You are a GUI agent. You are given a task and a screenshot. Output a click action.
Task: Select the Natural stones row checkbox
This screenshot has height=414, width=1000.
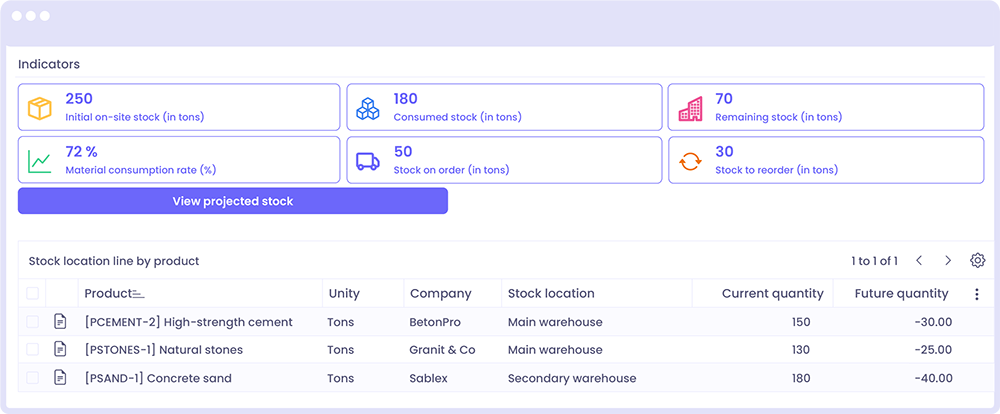click(32, 350)
